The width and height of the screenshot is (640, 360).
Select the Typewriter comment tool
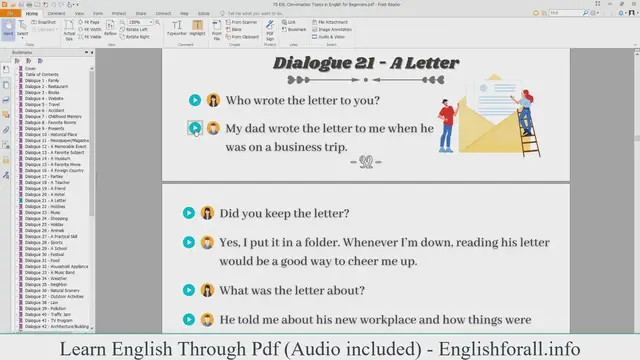point(177,28)
